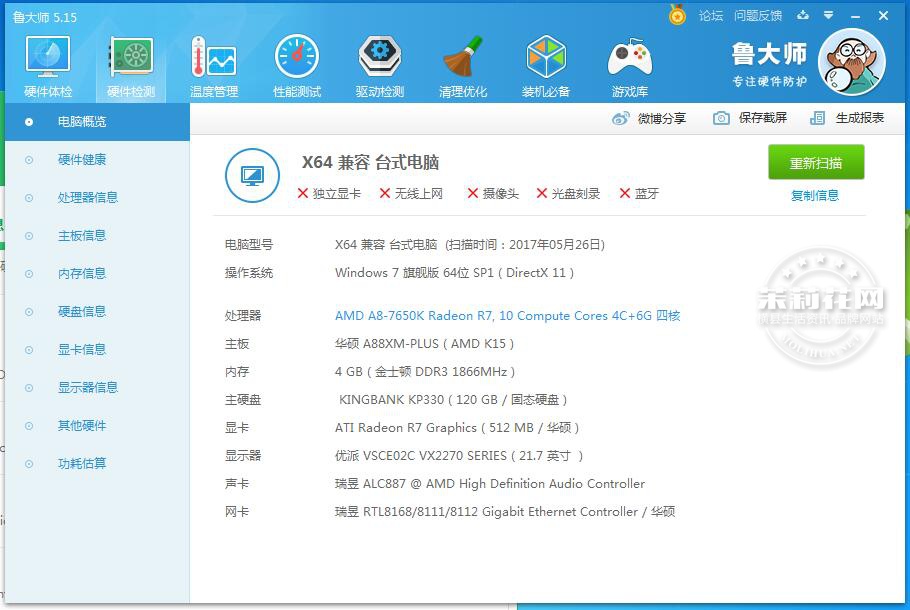
Task: Click the 无线上网 status indicator
Action: [411, 193]
